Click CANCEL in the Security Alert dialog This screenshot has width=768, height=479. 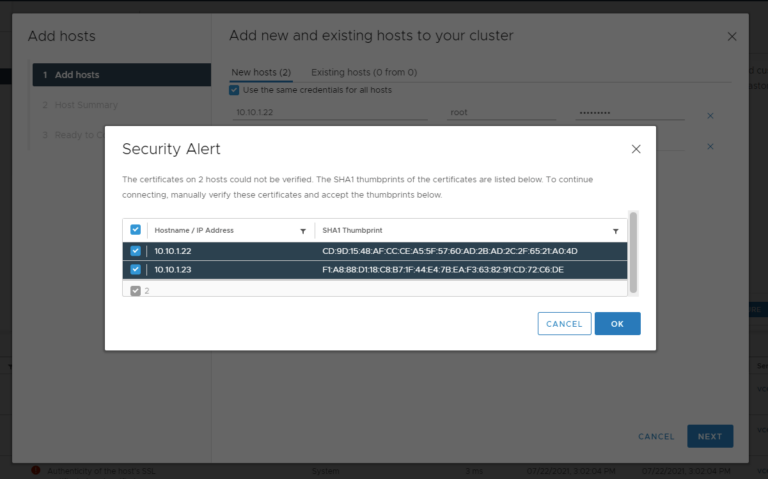pyautogui.click(x=564, y=324)
